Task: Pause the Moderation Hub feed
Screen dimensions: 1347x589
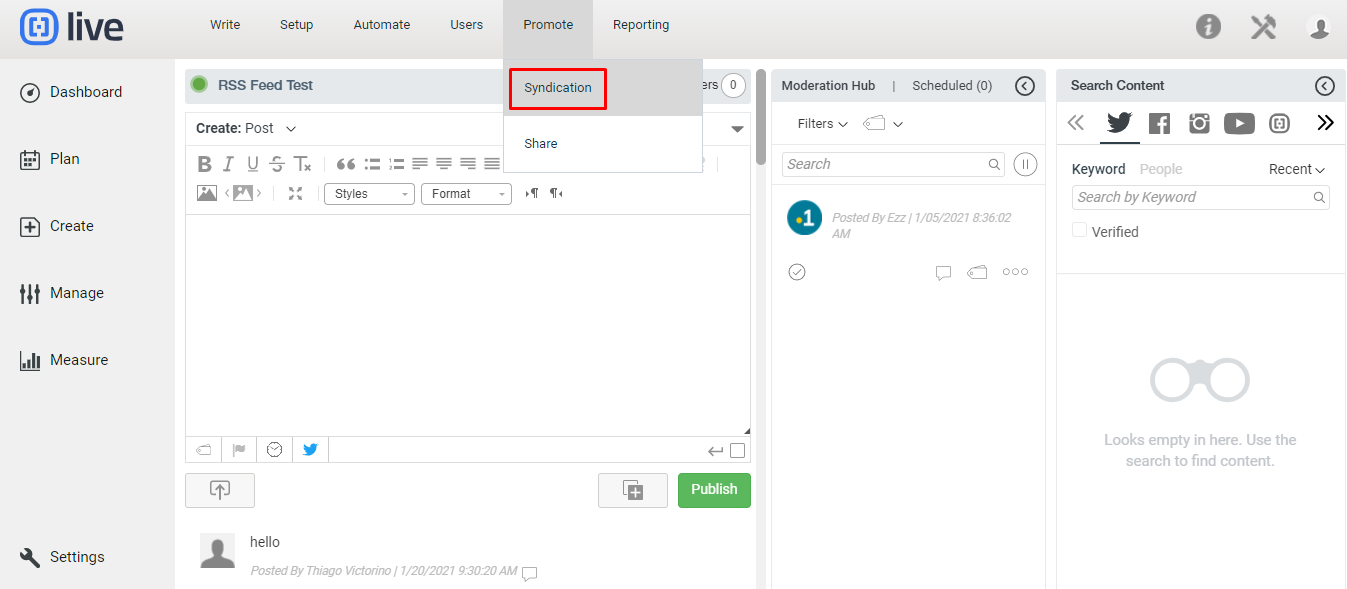Action: click(1025, 164)
